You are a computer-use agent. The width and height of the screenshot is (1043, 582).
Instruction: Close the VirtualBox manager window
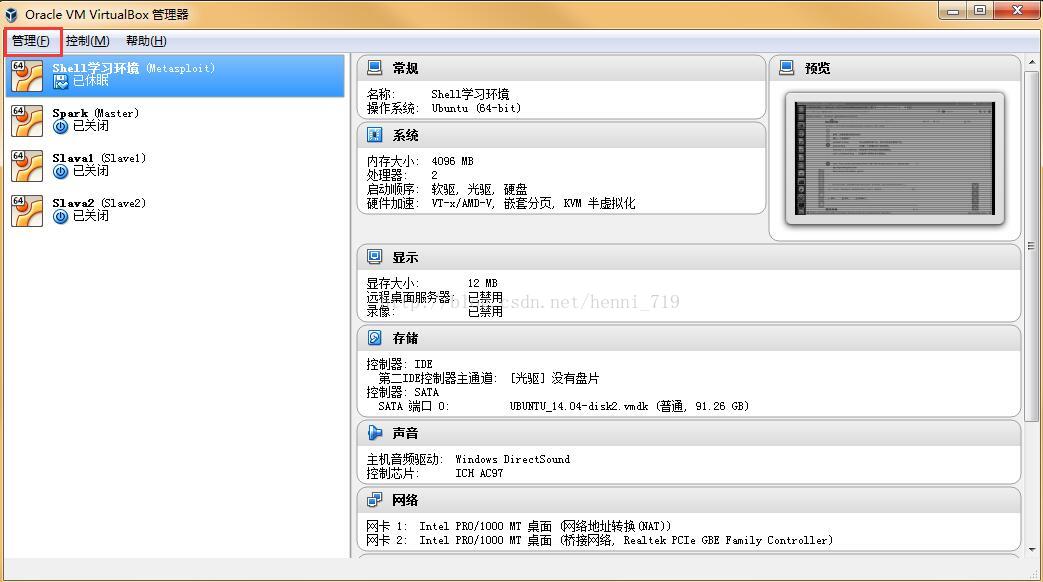(x=1017, y=11)
